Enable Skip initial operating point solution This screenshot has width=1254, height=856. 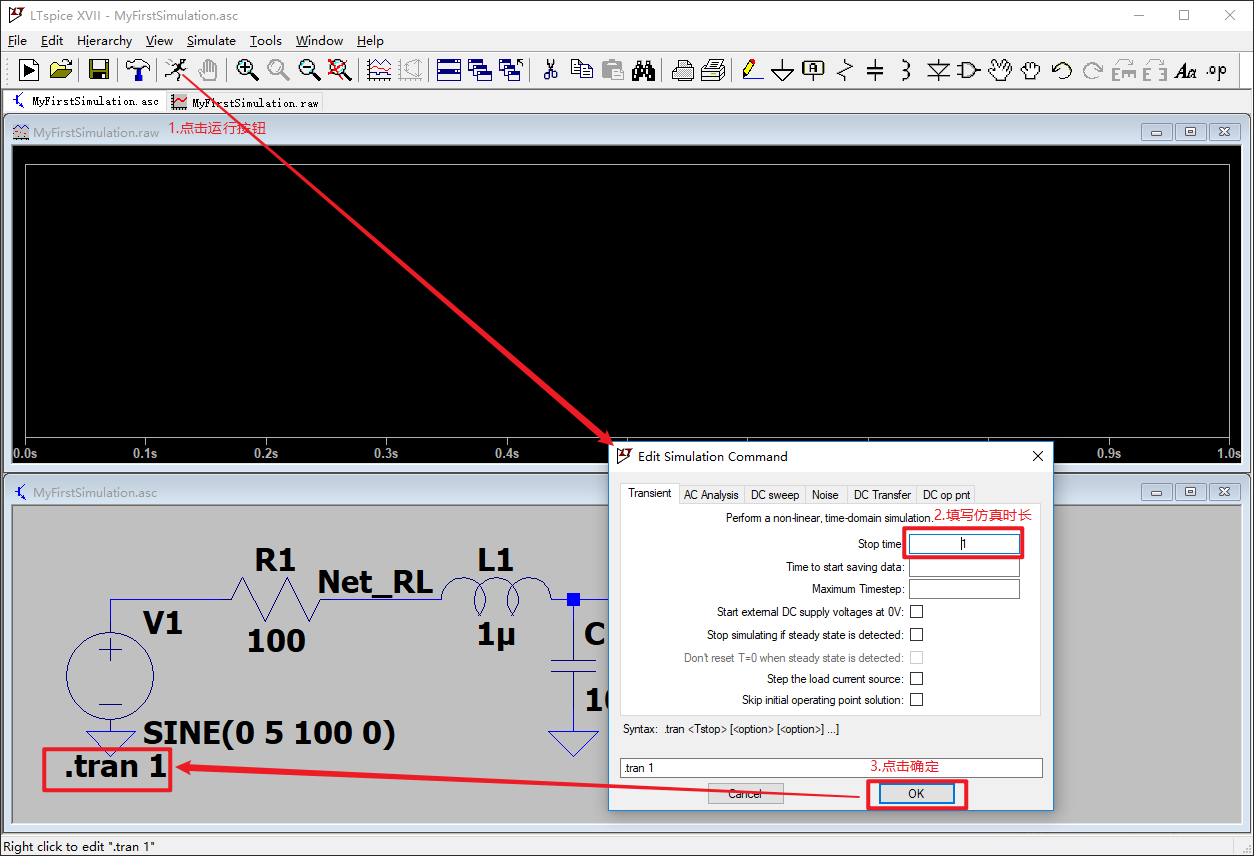pos(917,699)
